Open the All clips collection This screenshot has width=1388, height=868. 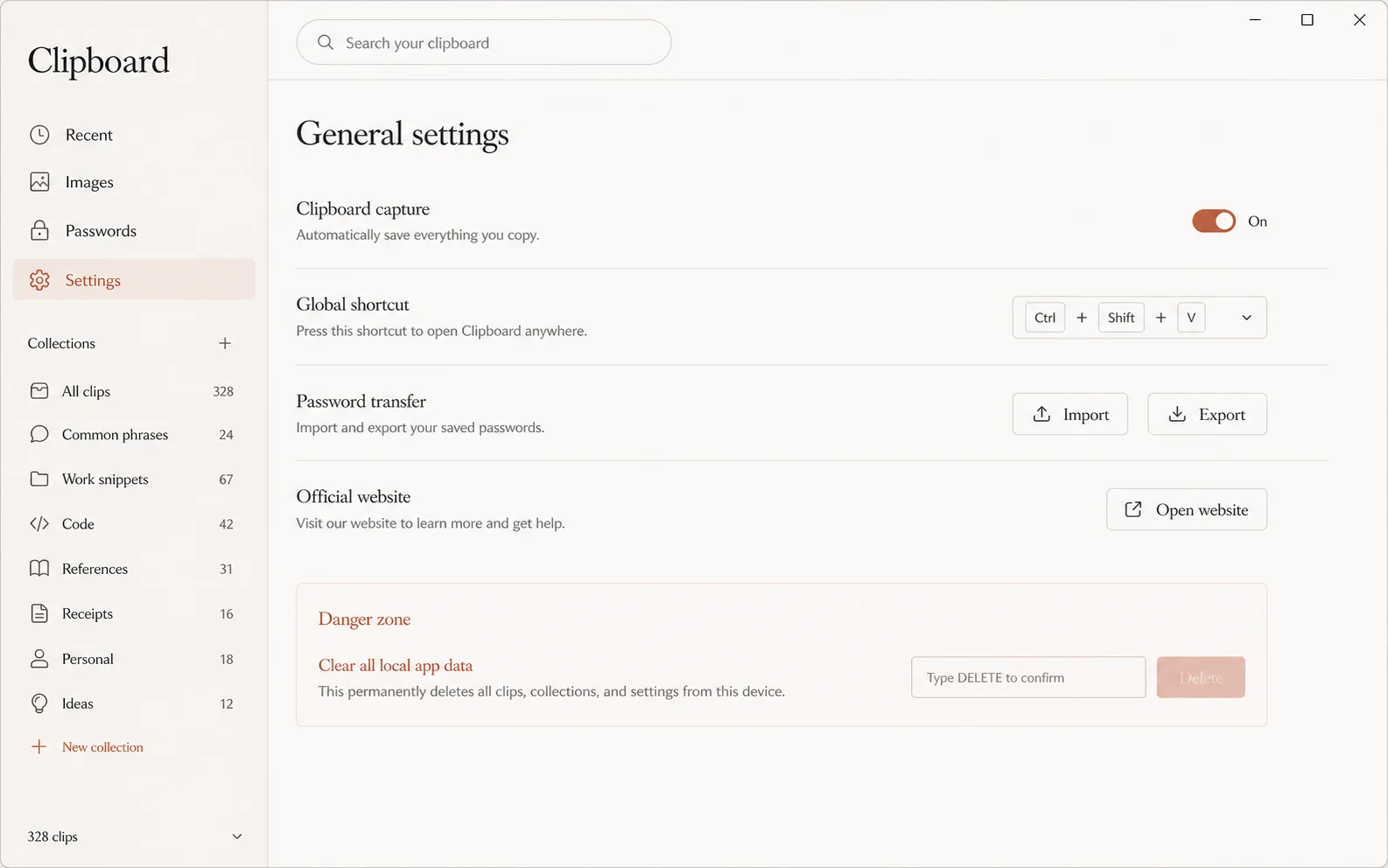tap(134, 391)
